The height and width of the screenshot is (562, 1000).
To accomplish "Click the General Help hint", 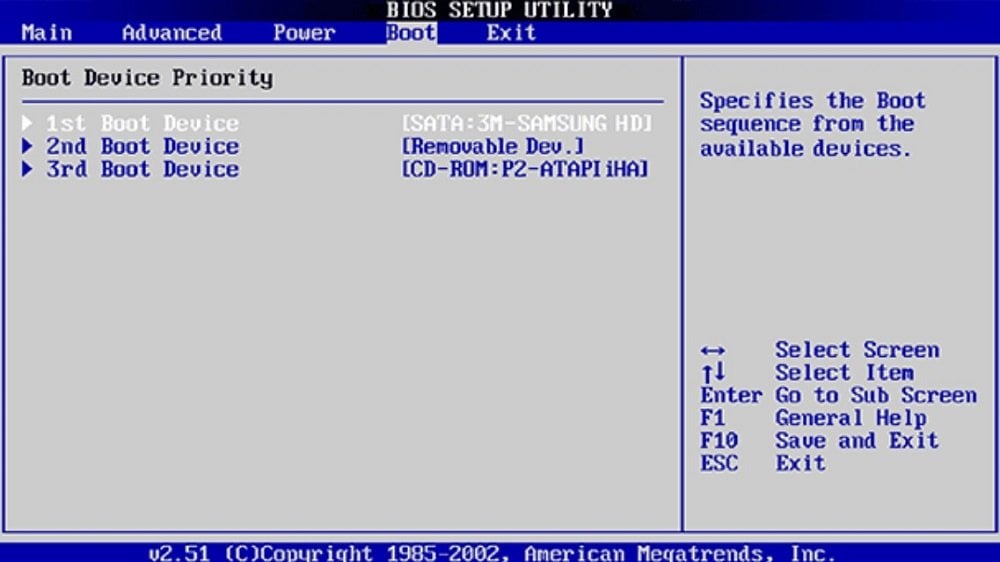I will click(851, 418).
